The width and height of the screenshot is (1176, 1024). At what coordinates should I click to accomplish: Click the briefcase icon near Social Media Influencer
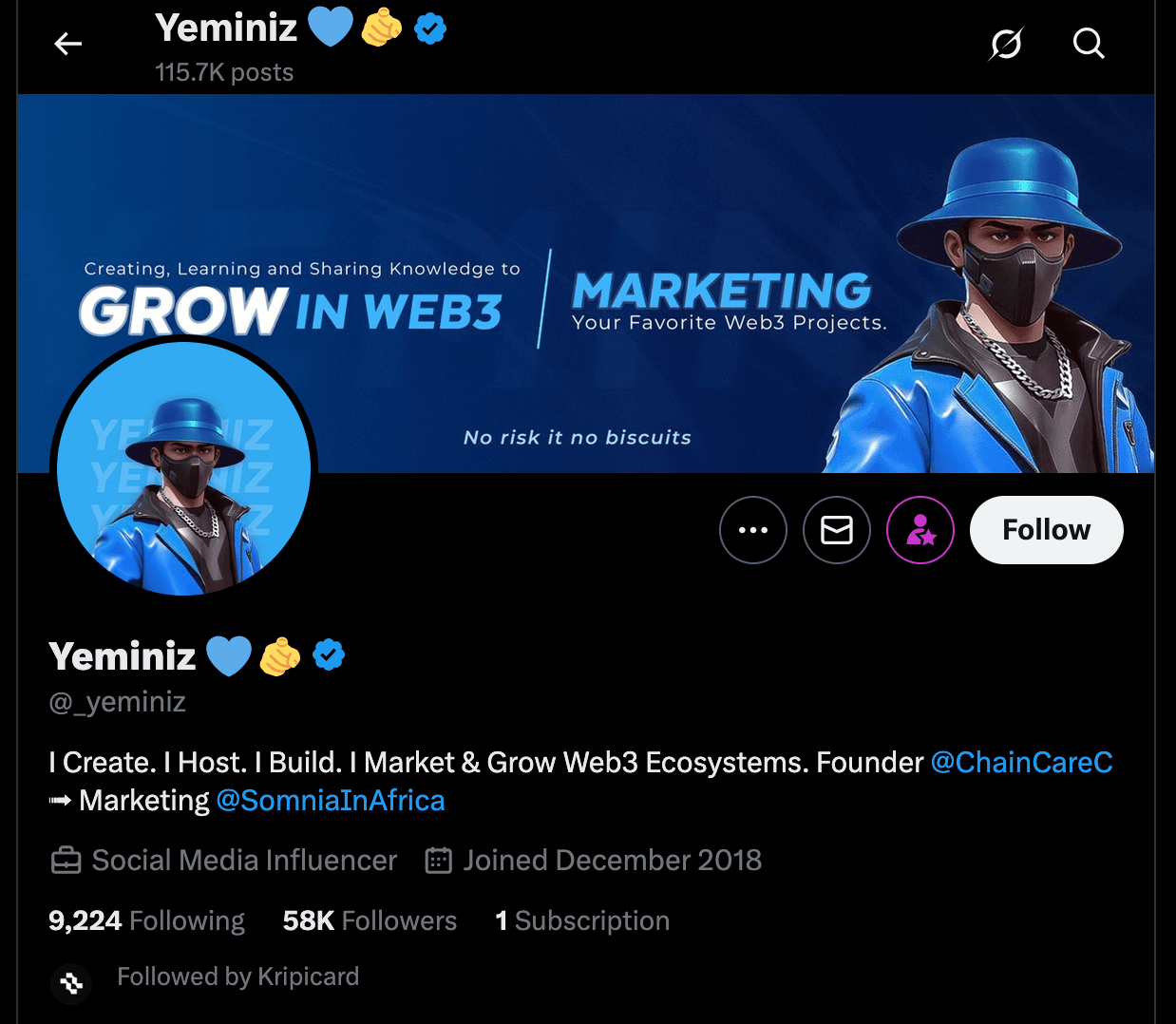click(65, 860)
